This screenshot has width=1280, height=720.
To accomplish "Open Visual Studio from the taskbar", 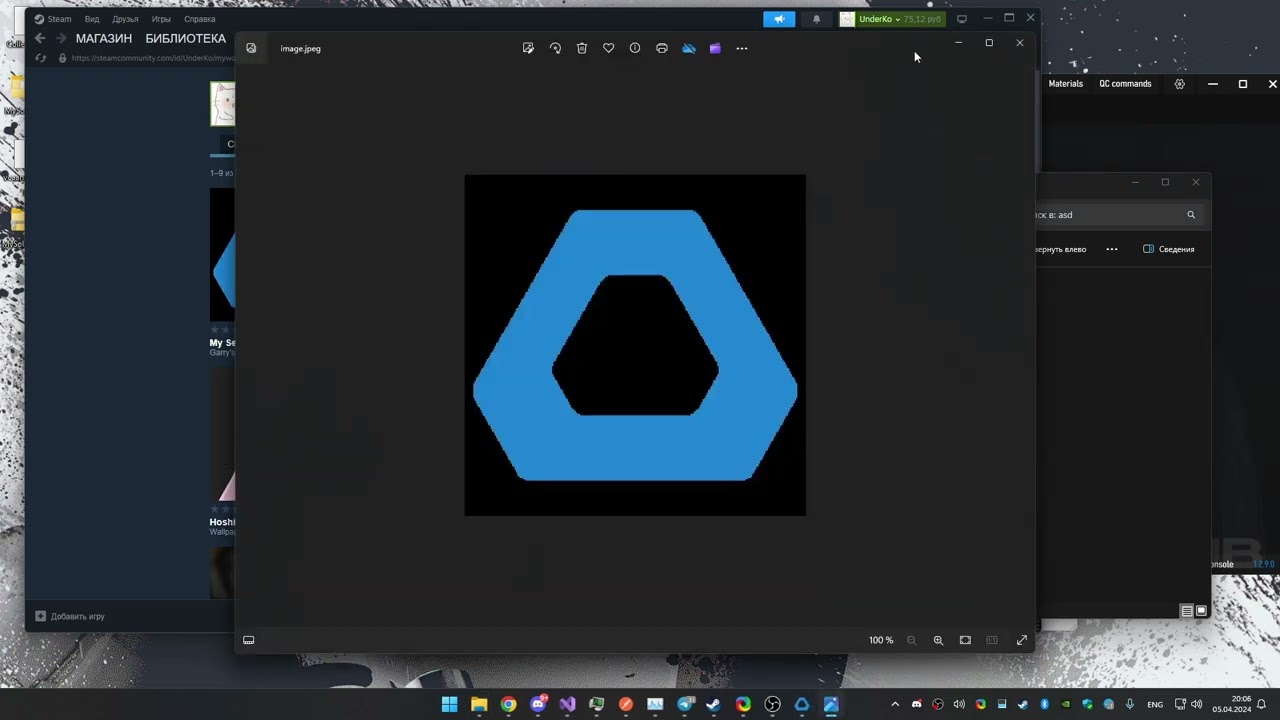I will 567,704.
